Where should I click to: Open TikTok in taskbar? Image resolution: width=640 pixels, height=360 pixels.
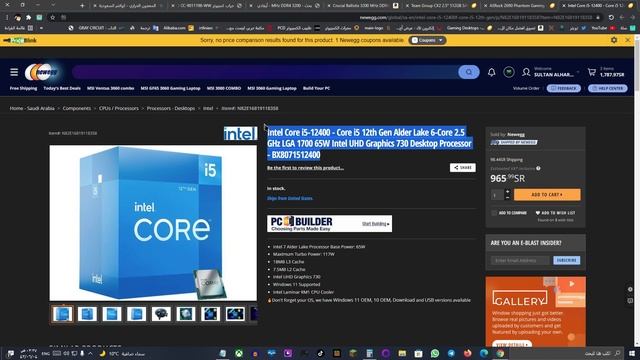coord(320,353)
